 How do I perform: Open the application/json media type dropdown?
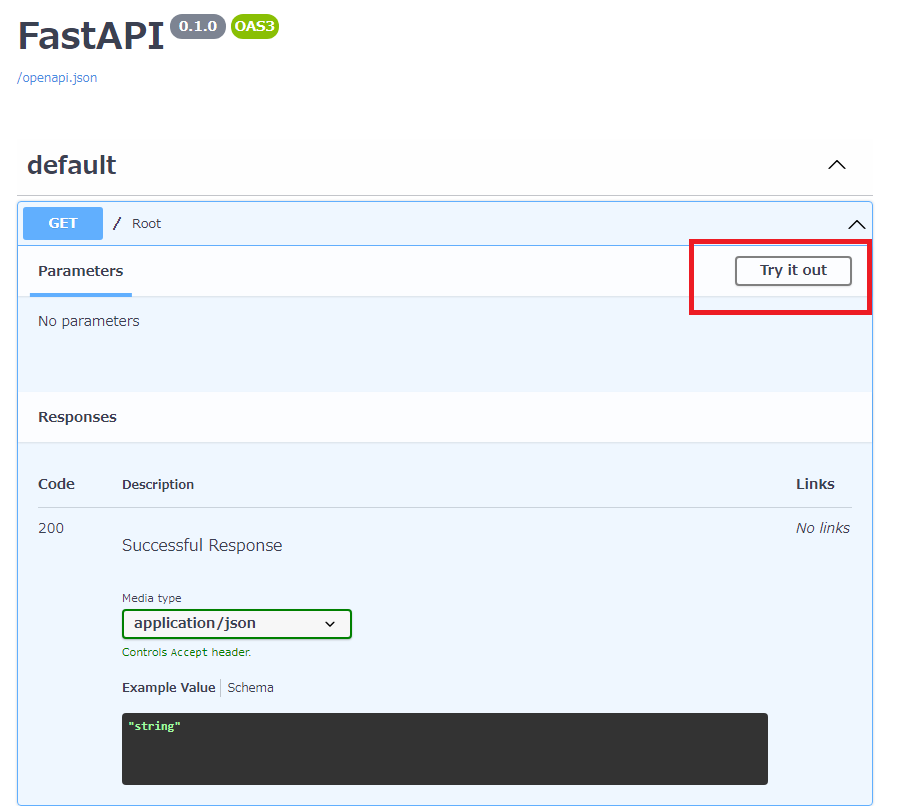[237, 624]
